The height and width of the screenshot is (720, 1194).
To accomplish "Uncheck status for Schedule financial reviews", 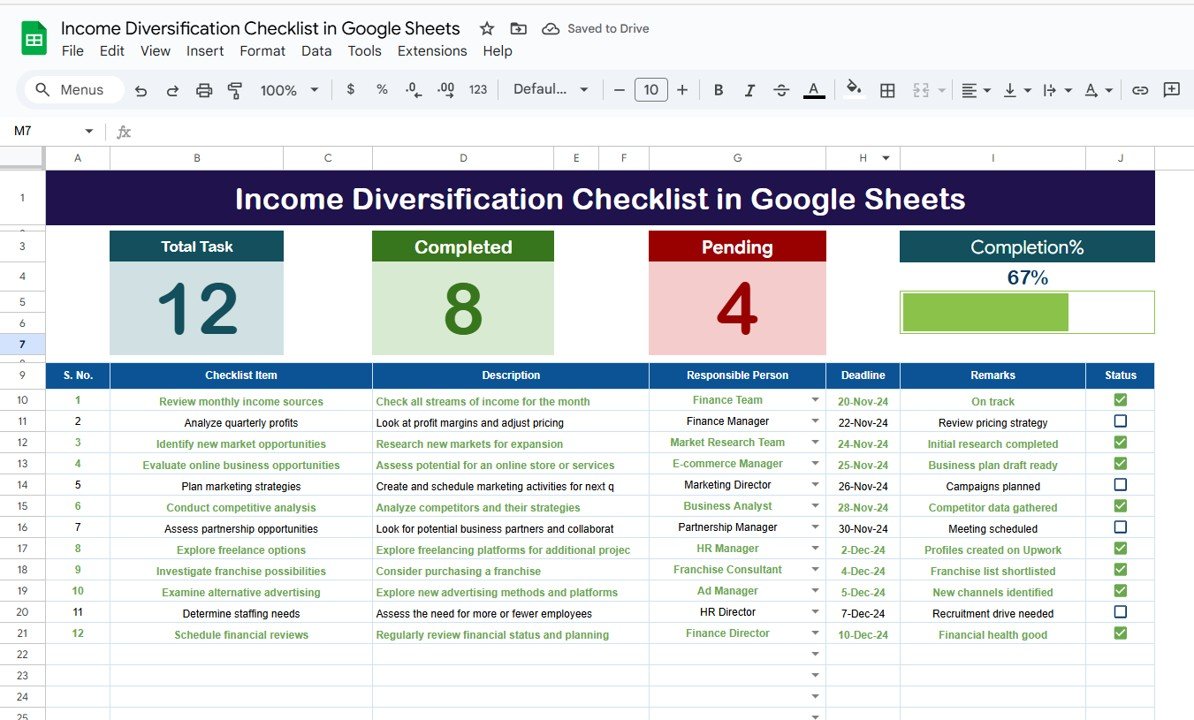I will click(1120, 633).
